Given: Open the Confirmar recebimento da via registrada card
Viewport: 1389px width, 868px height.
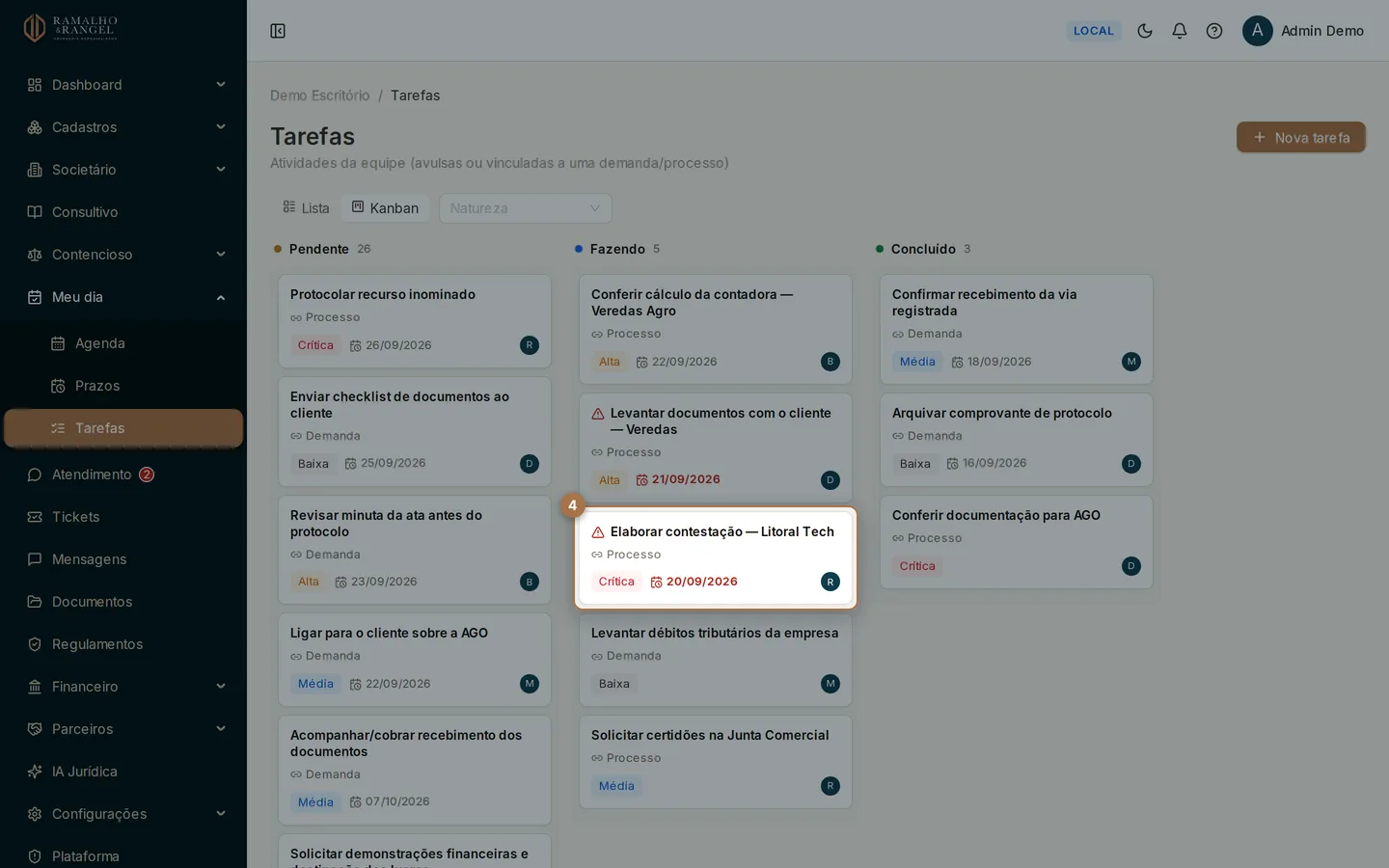Looking at the screenshot, I should click(1017, 329).
